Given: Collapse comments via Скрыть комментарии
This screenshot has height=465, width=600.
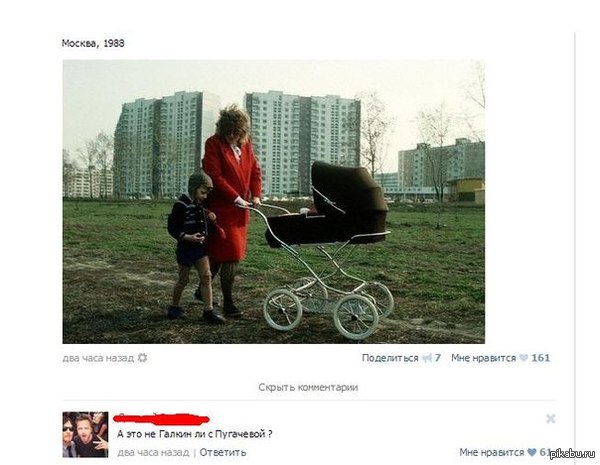Looking at the screenshot, I should click(x=308, y=387).
